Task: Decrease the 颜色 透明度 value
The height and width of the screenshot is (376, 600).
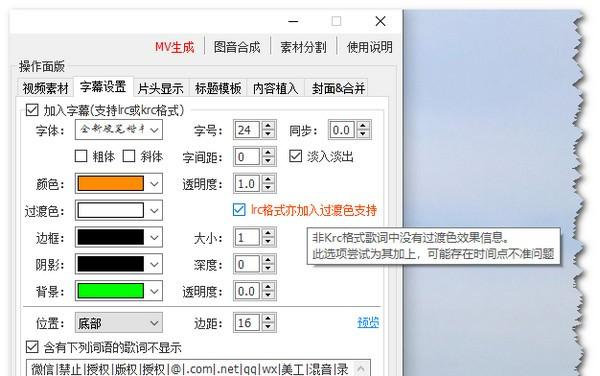Action: (268, 188)
